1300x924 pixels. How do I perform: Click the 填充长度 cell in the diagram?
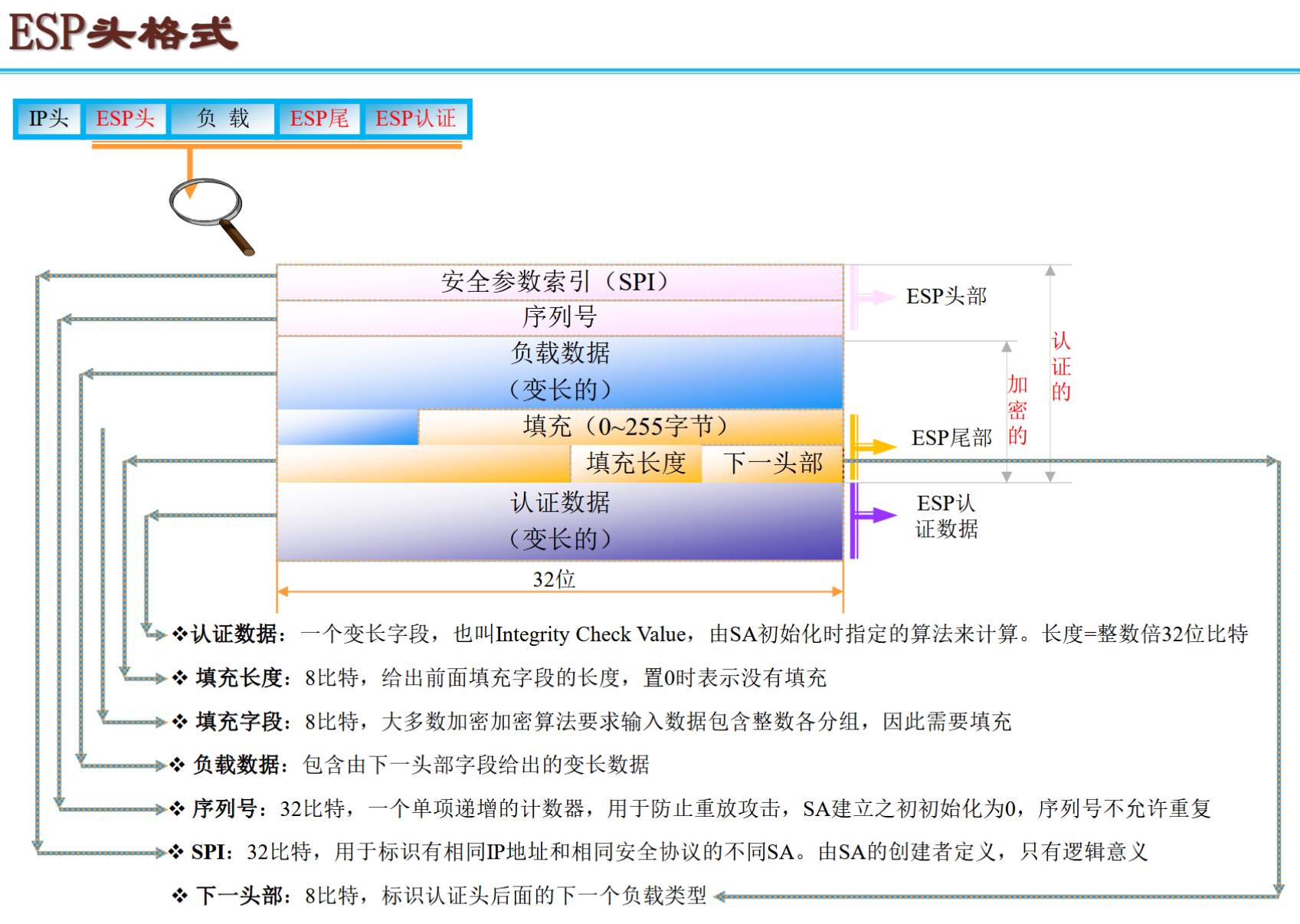636,464
